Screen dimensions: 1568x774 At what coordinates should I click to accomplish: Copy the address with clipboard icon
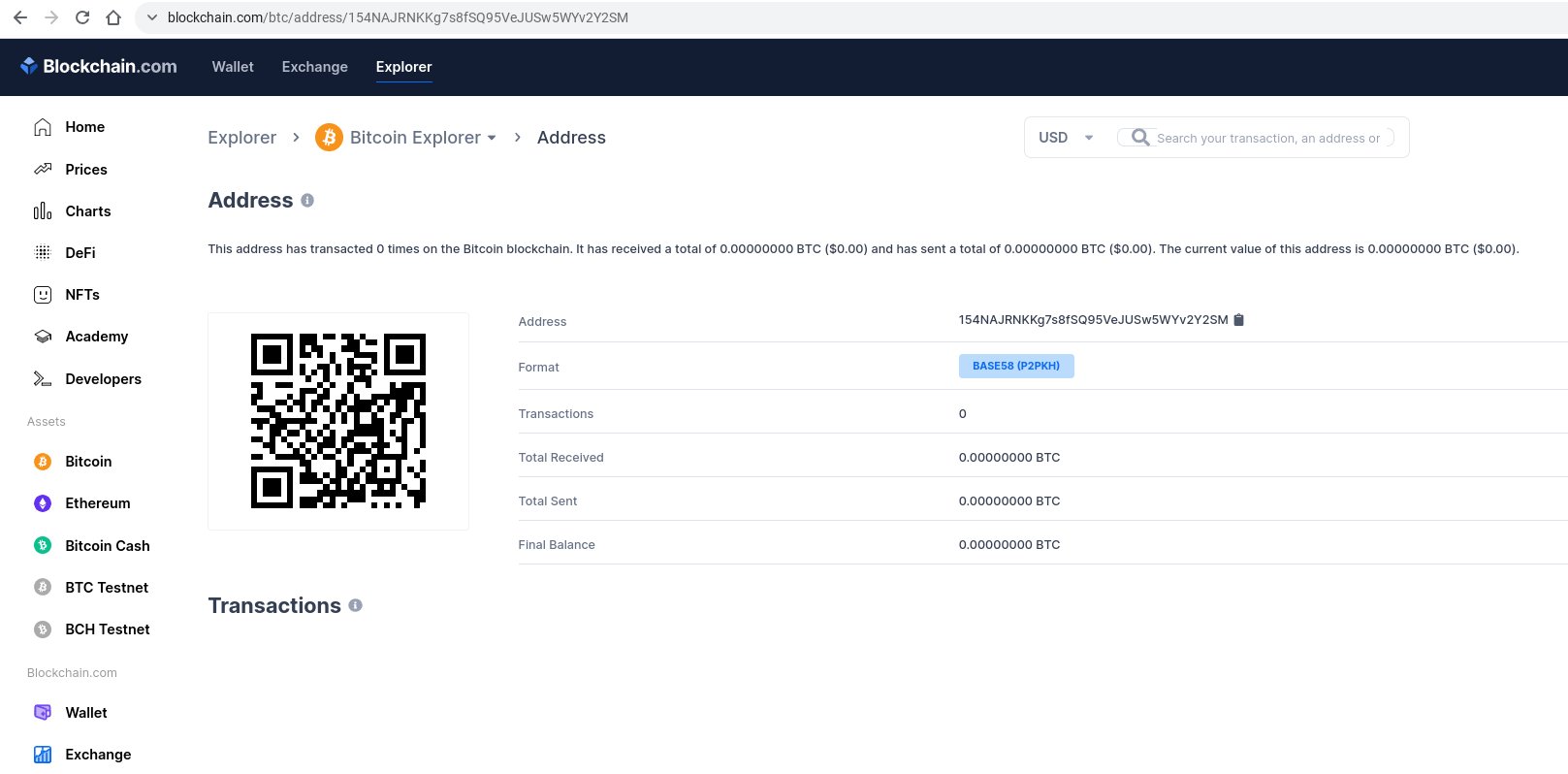click(x=1238, y=320)
